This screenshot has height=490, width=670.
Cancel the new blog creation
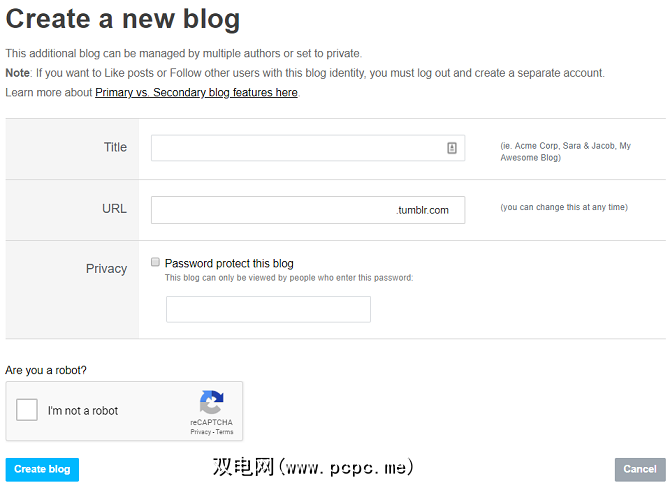tap(640, 469)
